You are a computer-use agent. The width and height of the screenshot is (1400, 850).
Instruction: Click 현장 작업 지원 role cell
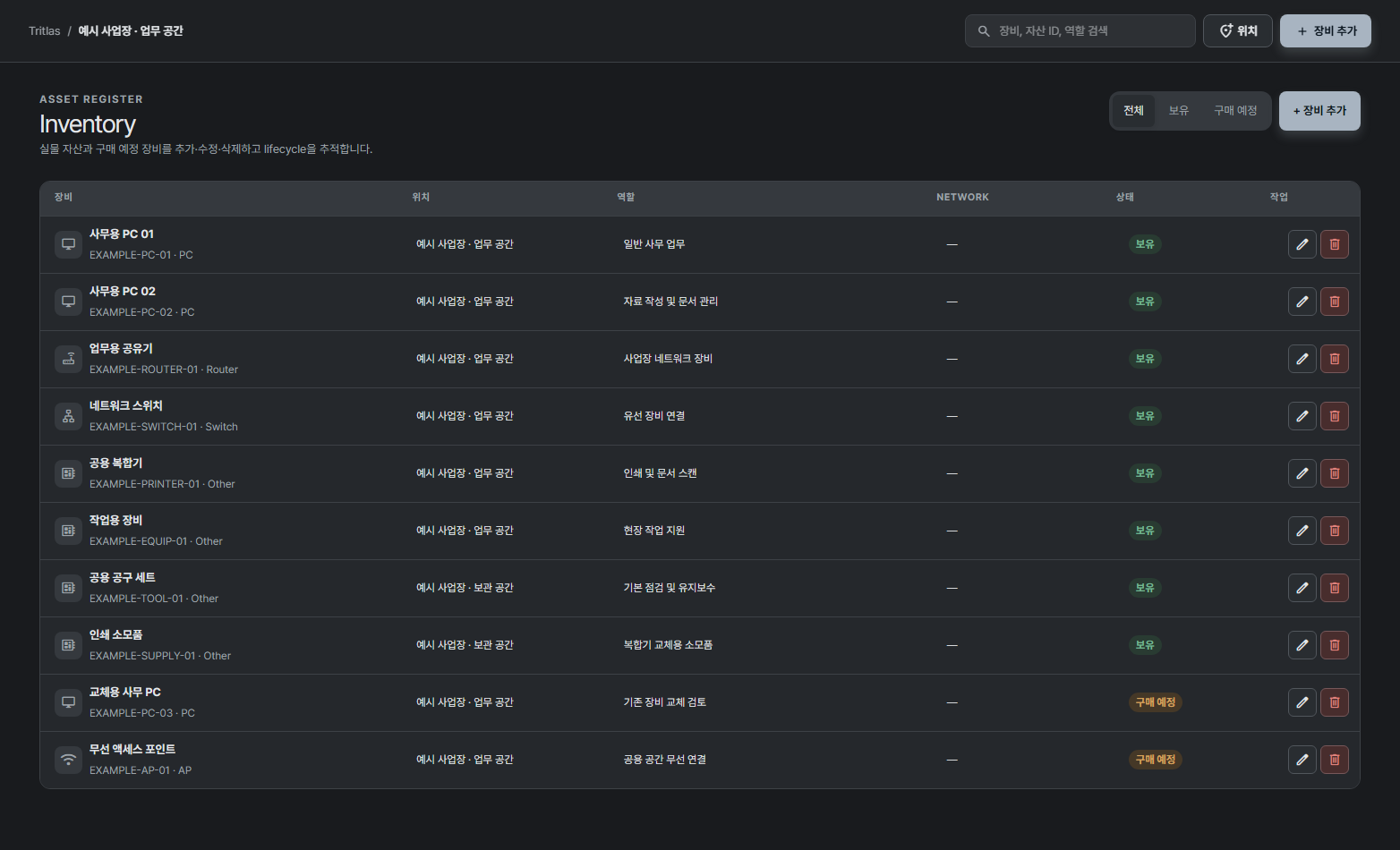point(654,531)
